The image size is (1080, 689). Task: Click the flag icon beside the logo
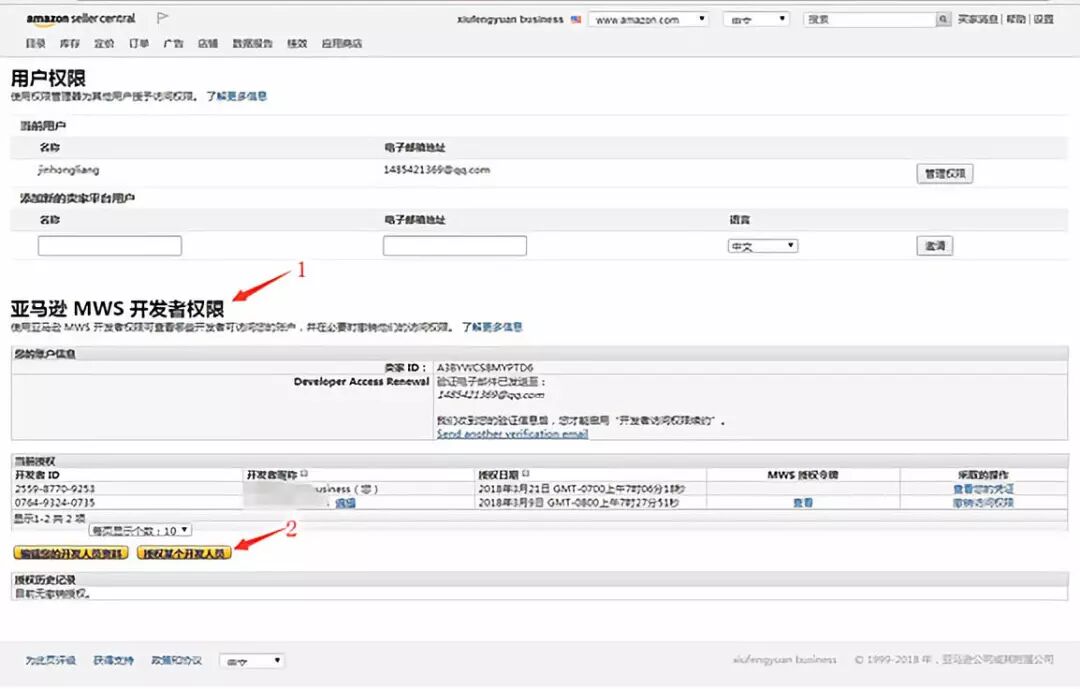coord(163,17)
